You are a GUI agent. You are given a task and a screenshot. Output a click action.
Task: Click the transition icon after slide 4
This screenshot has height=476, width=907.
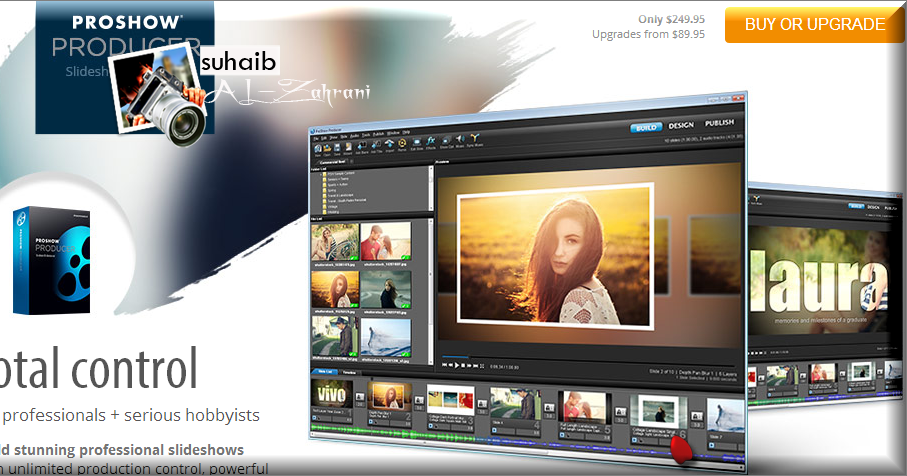[550, 408]
